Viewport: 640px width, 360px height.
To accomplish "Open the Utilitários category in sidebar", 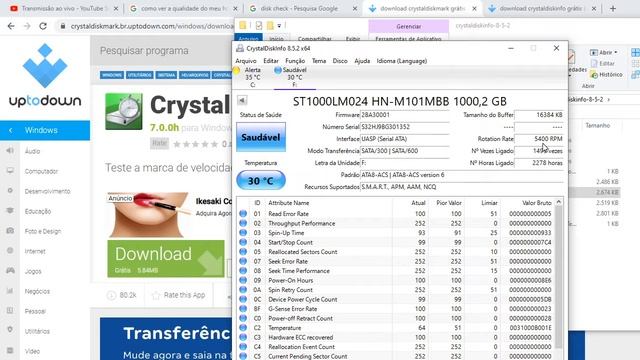I will pyautogui.click(x=37, y=331).
